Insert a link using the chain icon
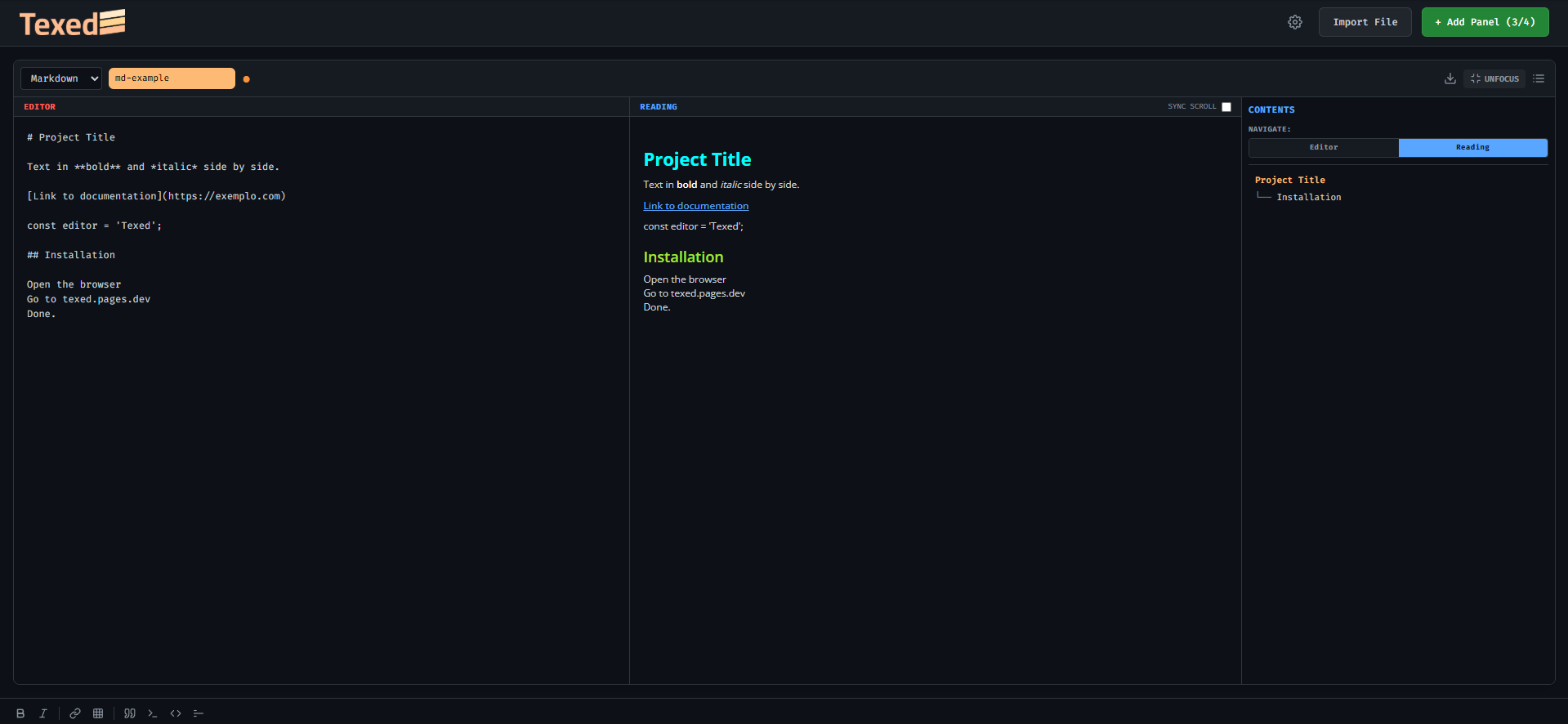This screenshot has width=1568, height=724. coord(75,713)
